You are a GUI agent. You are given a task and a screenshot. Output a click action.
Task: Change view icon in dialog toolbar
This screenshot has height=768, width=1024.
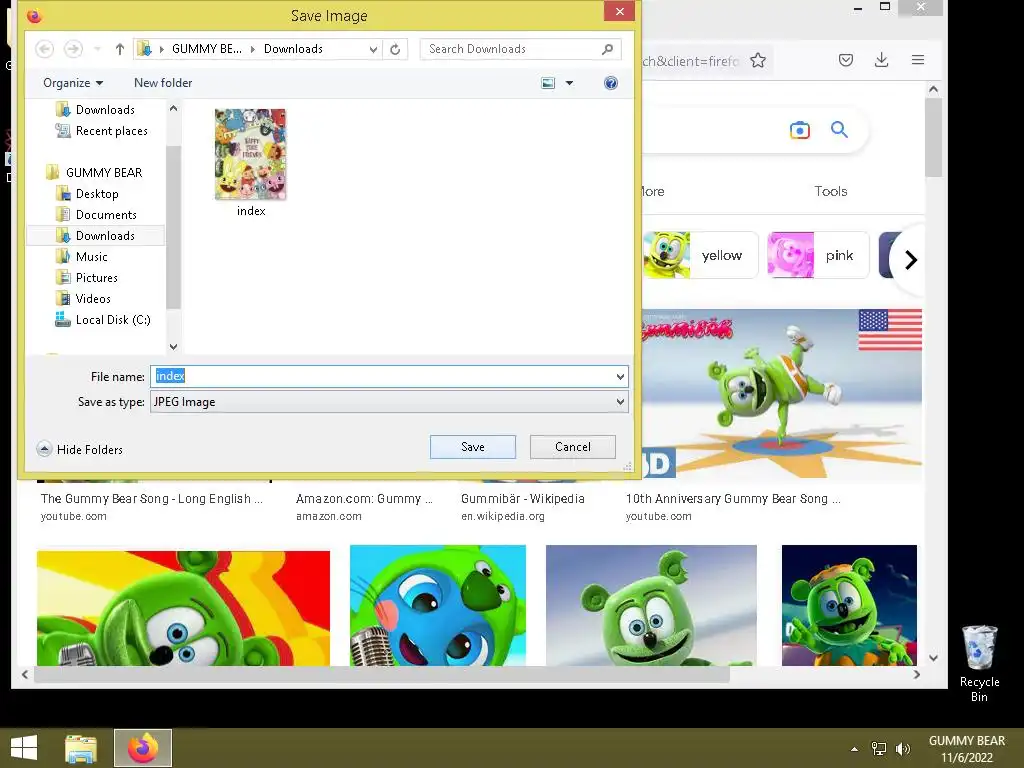(x=548, y=83)
